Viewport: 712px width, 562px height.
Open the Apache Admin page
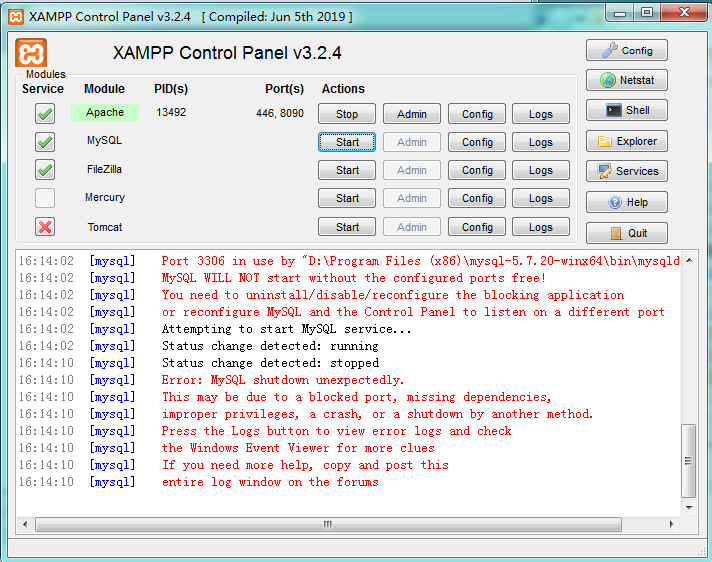(412, 114)
